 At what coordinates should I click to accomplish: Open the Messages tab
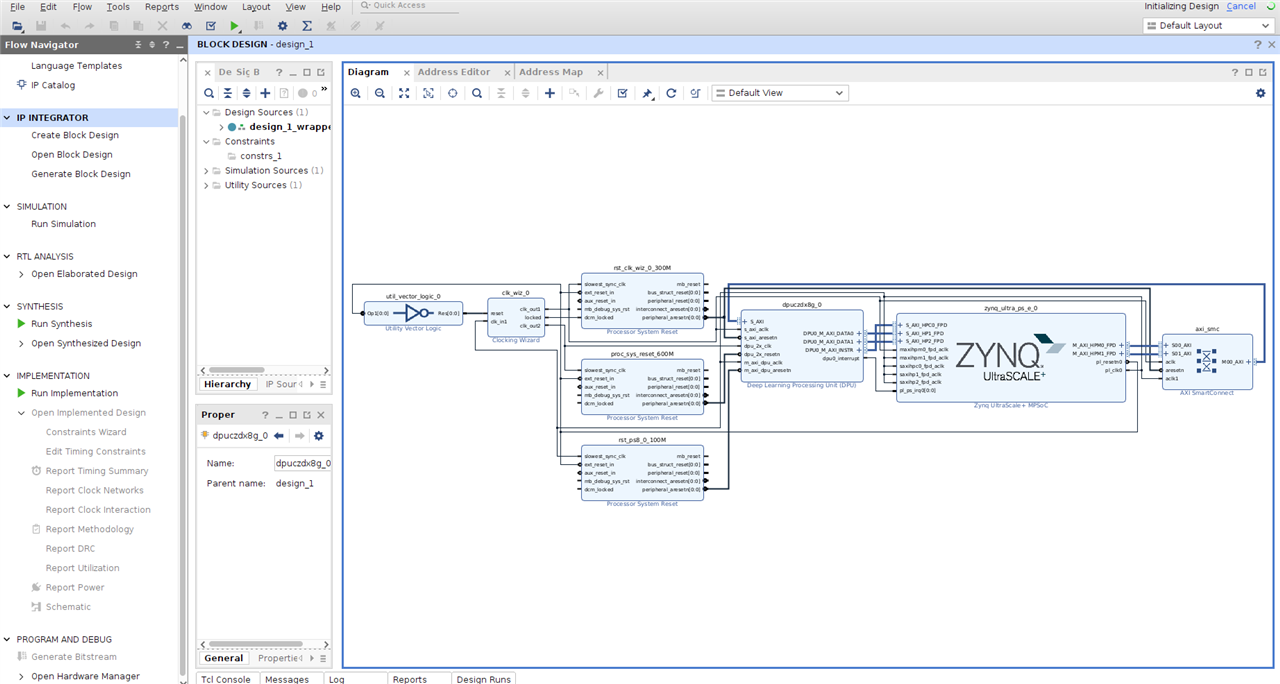pos(287,679)
